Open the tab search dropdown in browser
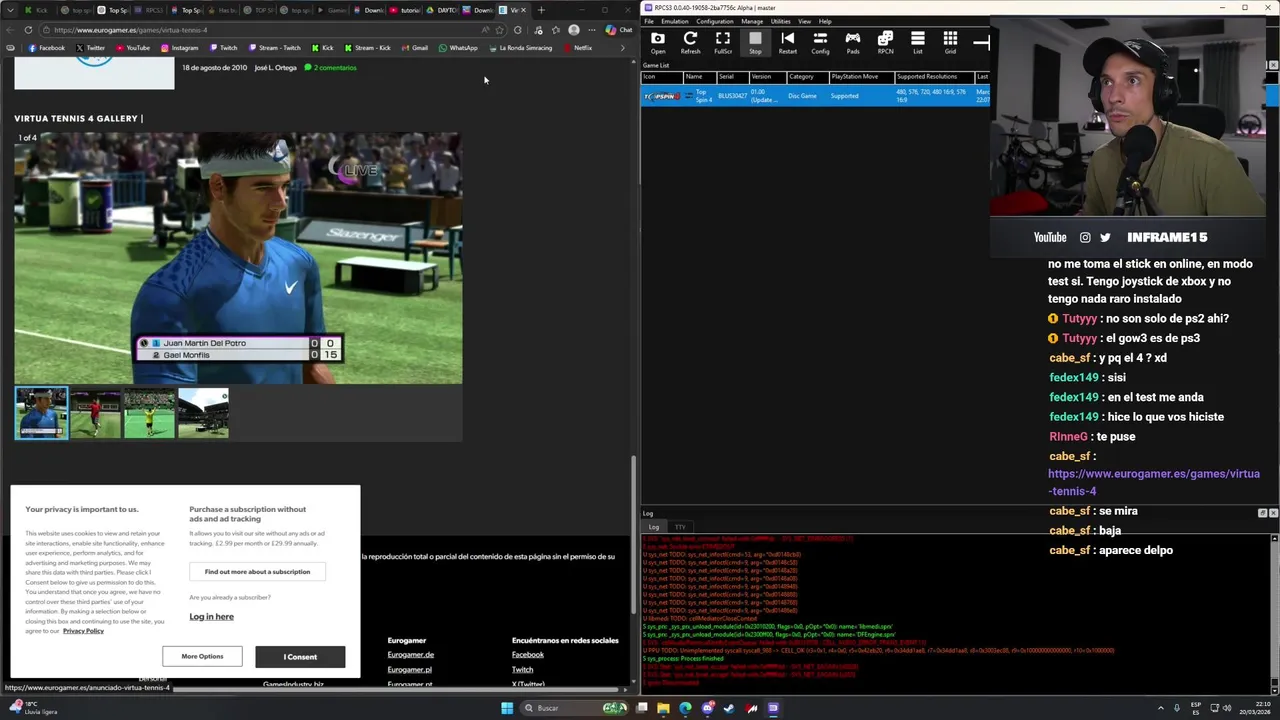This screenshot has height=720, width=1280. point(11,10)
